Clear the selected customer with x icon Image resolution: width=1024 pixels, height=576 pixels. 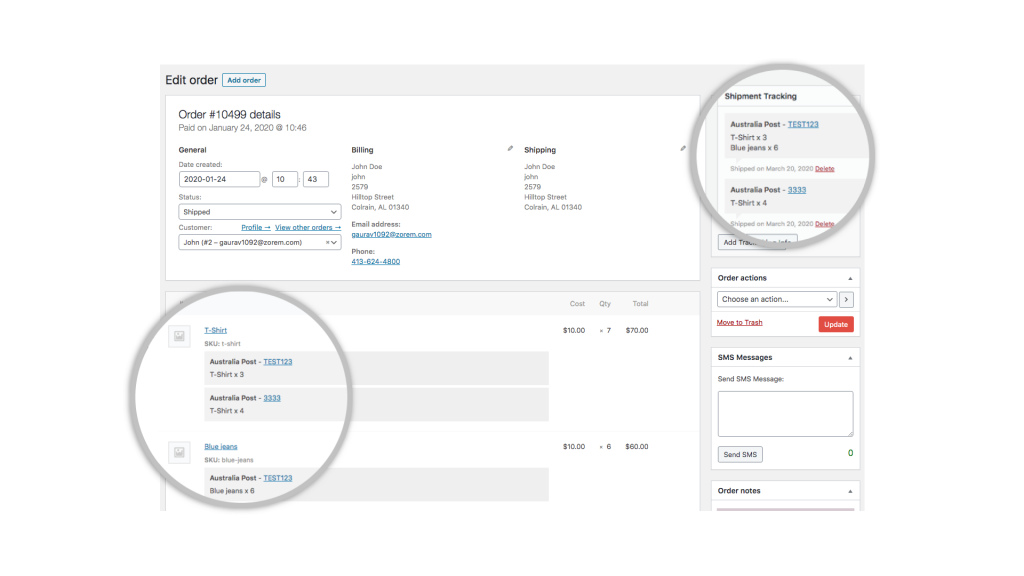point(327,242)
